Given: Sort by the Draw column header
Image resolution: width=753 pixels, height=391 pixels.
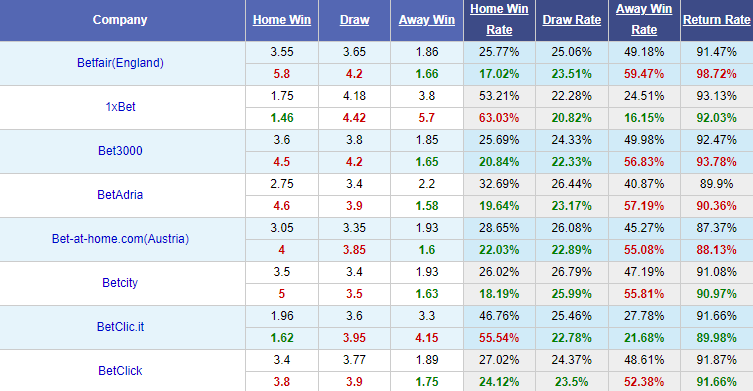Looking at the screenshot, I should click(x=354, y=20).
